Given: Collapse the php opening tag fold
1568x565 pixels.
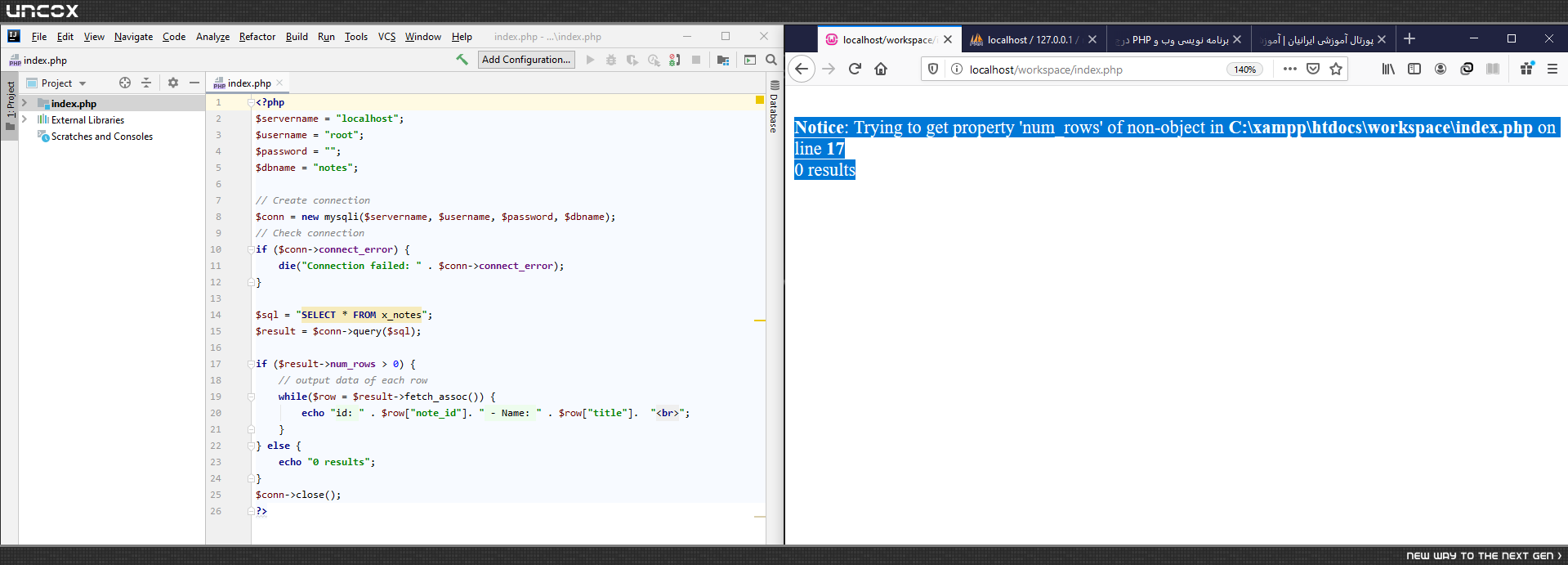Looking at the screenshot, I should [251, 102].
